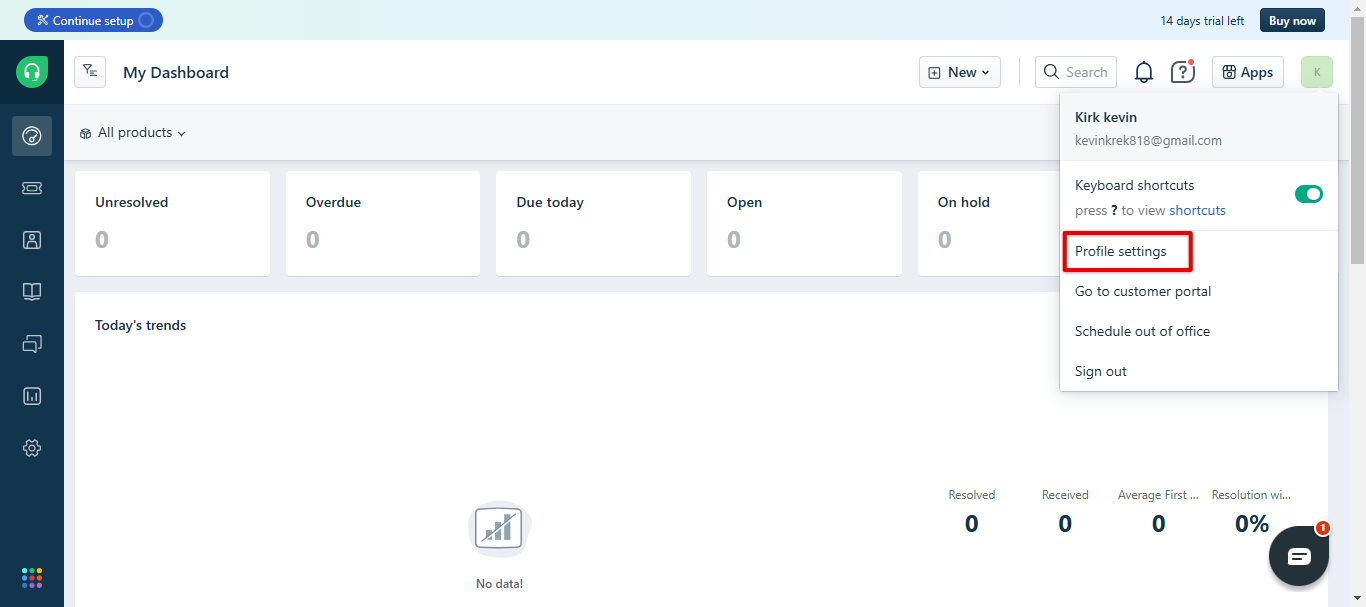Click the 14 days trial left text
The width and height of the screenshot is (1366, 607).
pos(1202,20)
